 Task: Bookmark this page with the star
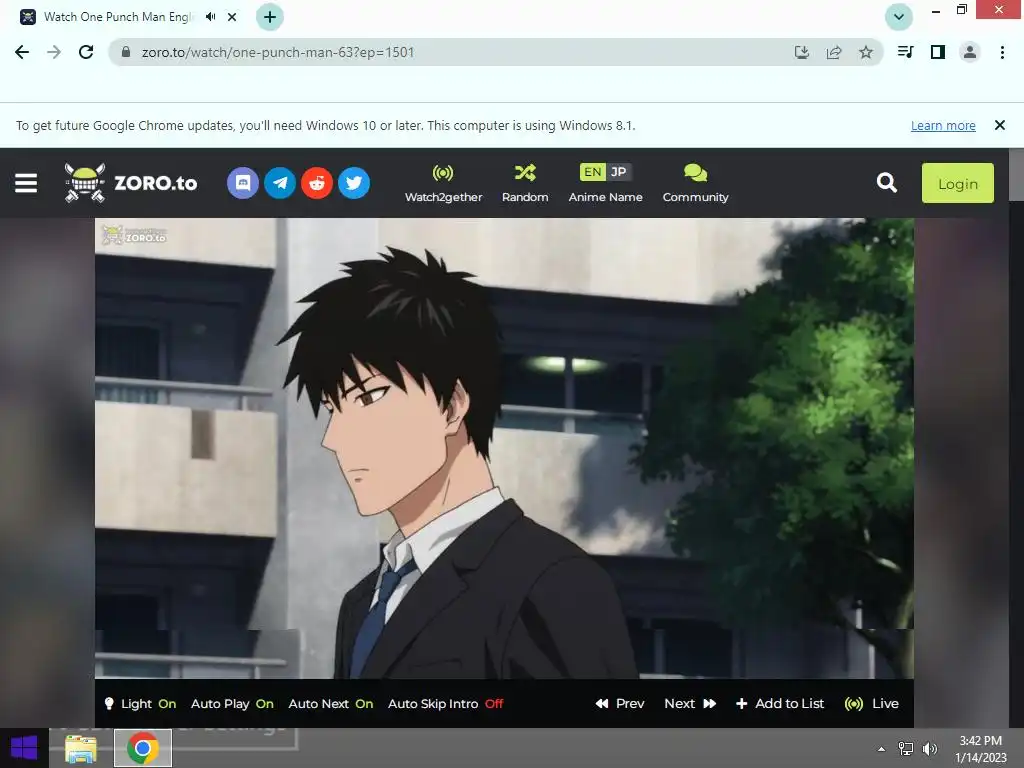tap(866, 52)
